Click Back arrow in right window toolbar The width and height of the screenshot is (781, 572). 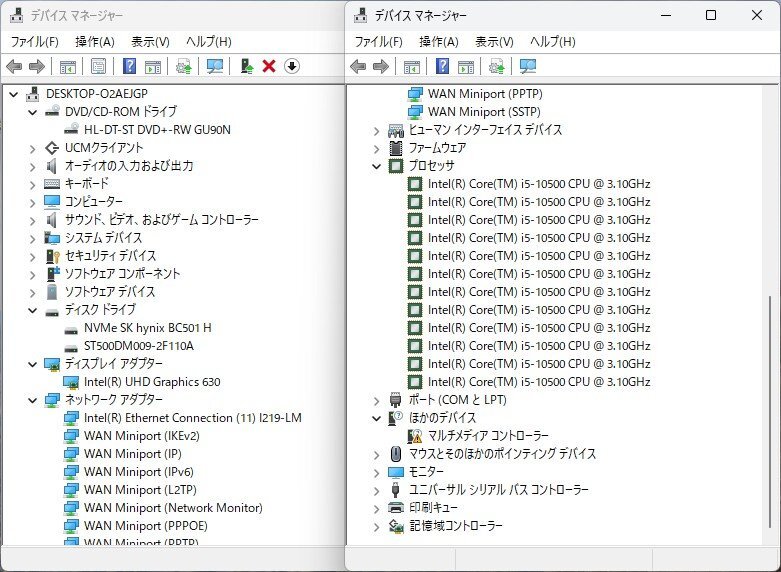pyautogui.click(x=358, y=66)
